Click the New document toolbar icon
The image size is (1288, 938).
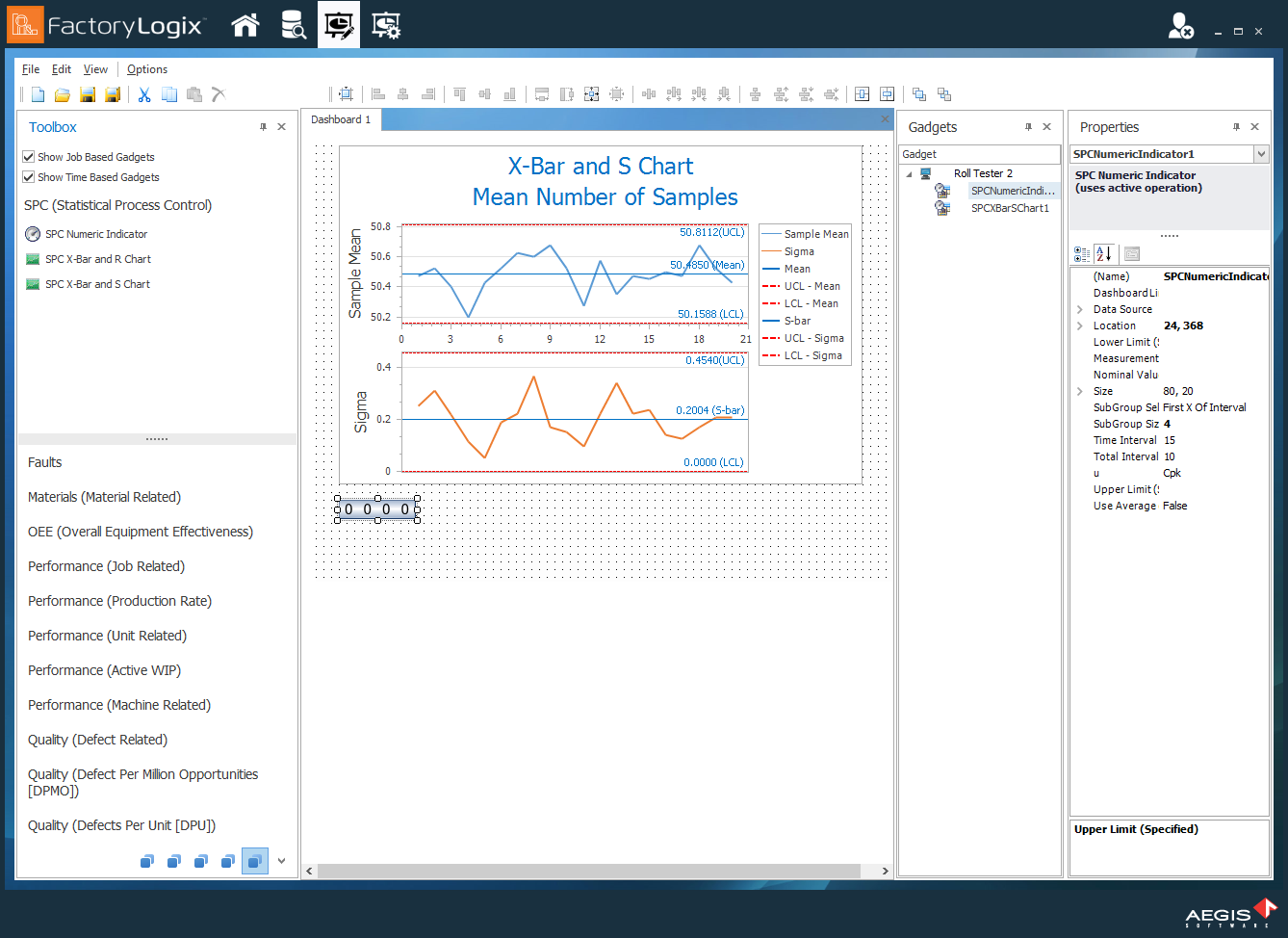38,94
